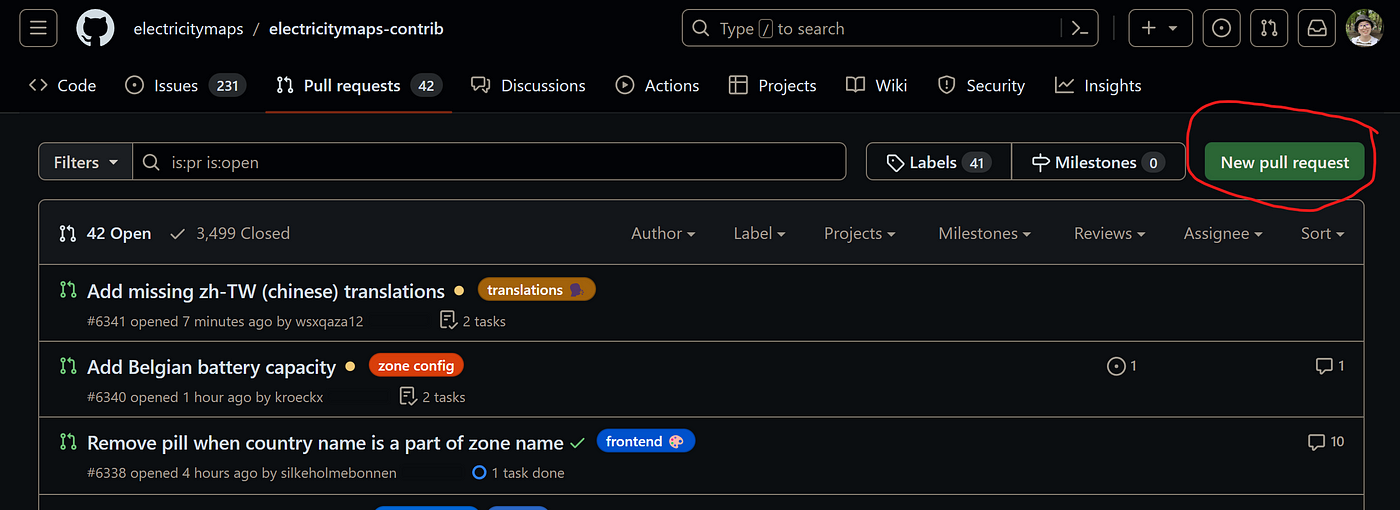Click the New pull request button
1400x510 pixels.
pyautogui.click(x=1284, y=162)
